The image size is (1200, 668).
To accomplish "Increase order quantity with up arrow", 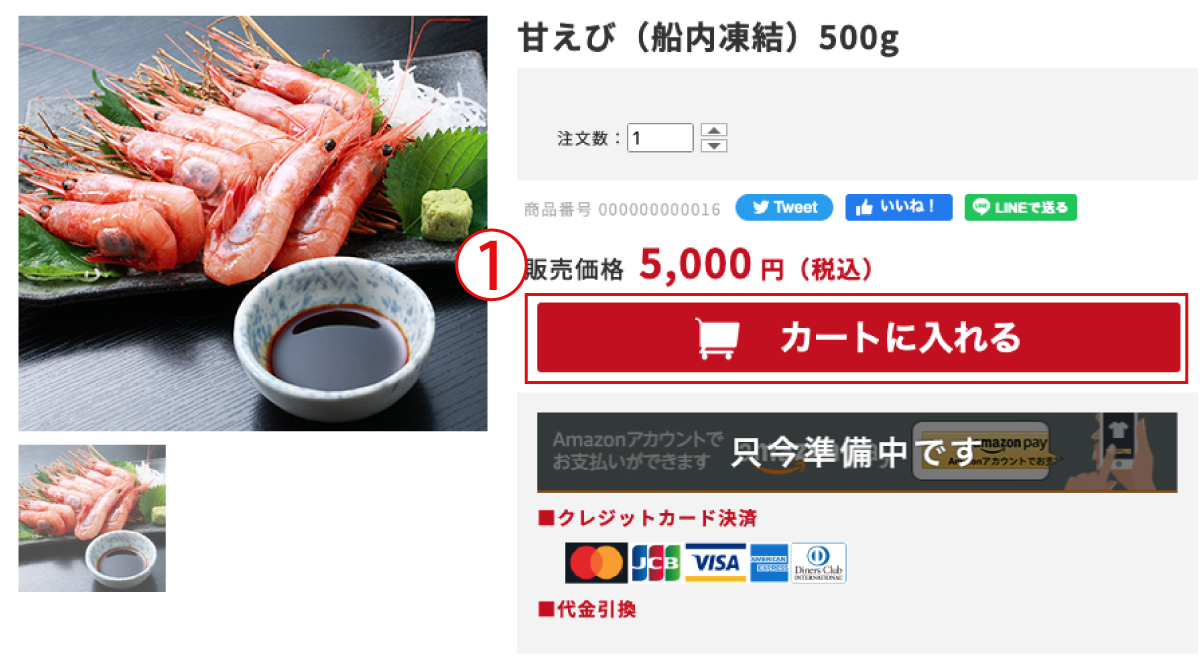I will coord(714,130).
